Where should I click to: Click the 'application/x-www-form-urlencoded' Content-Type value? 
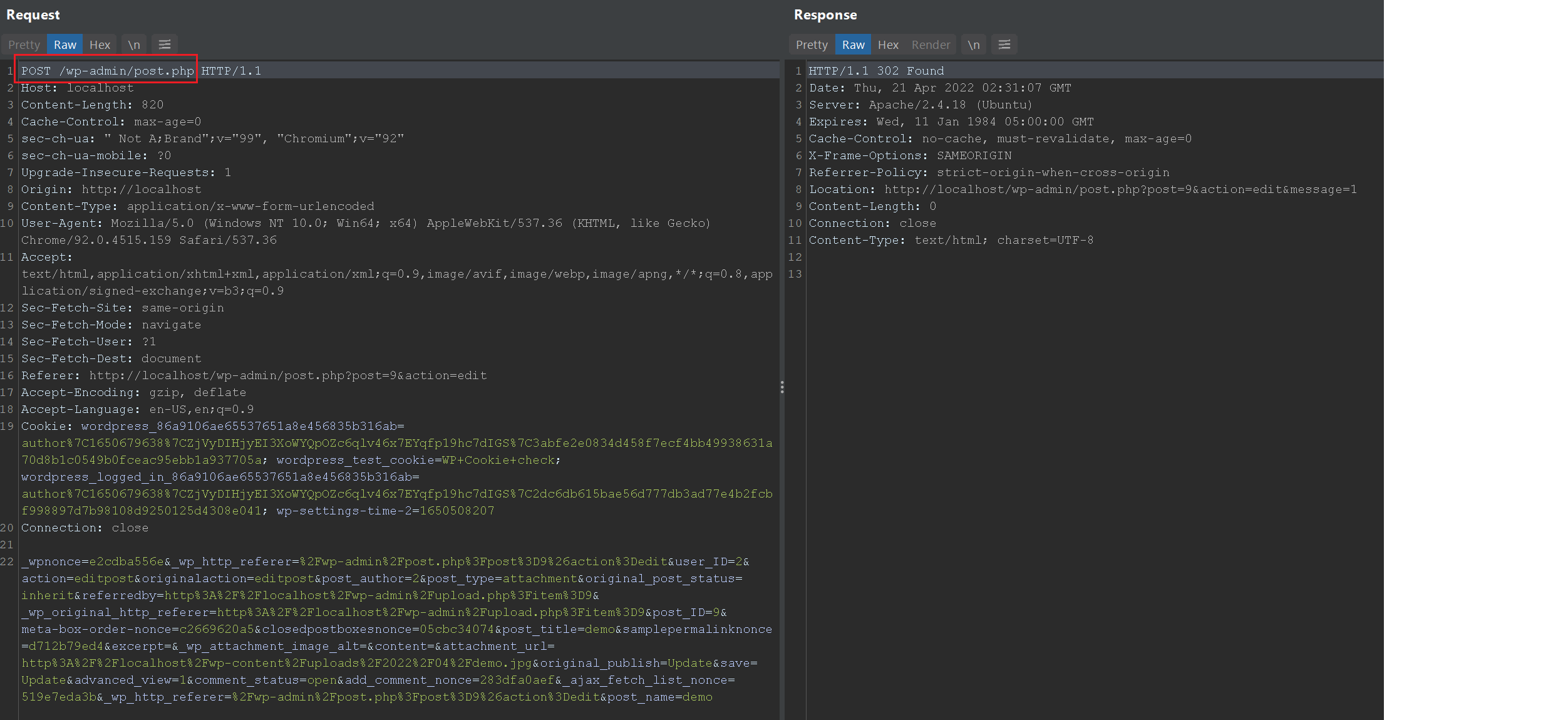pyautogui.click(x=250, y=206)
